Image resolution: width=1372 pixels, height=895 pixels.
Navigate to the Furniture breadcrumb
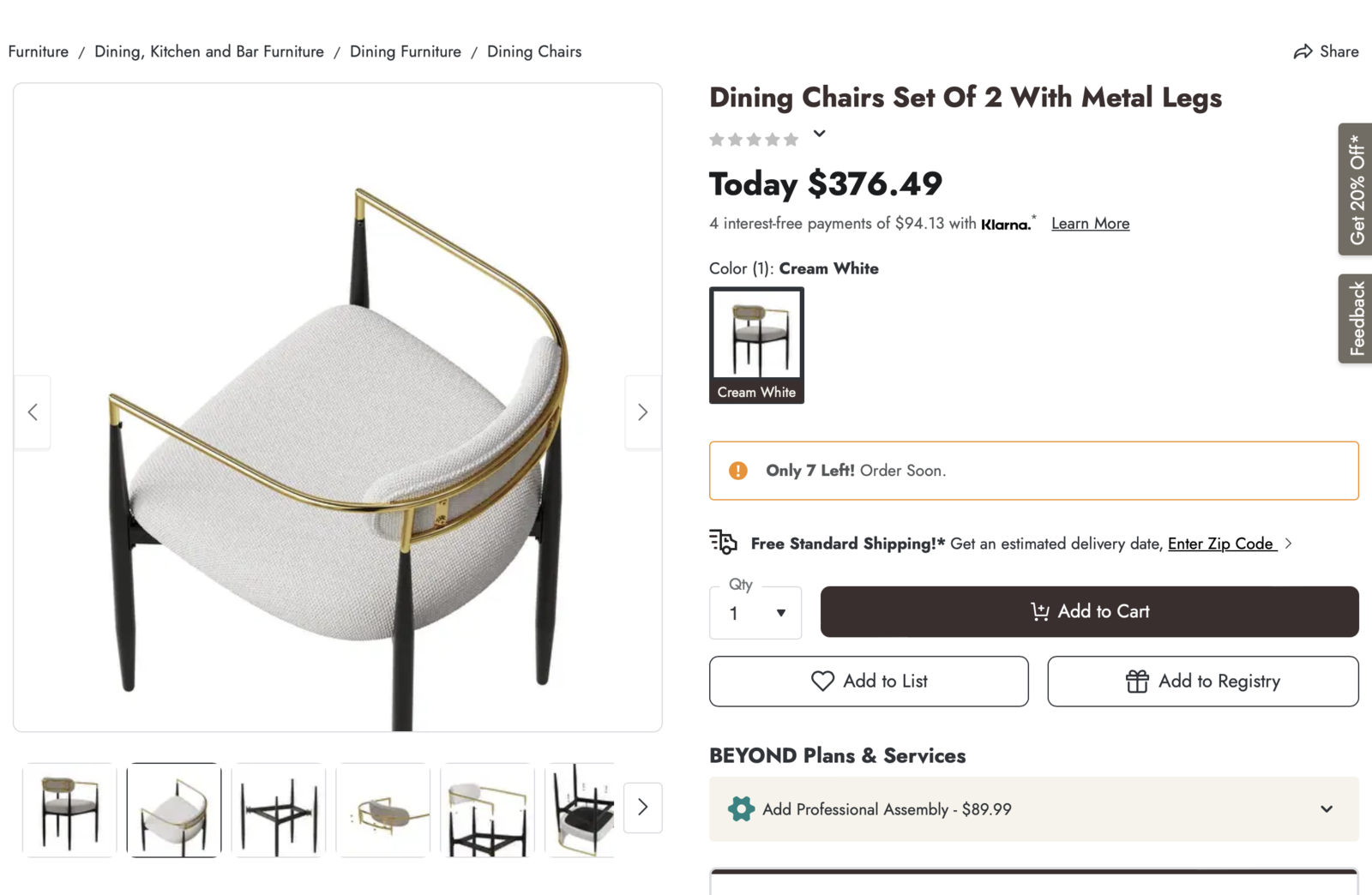(39, 51)
